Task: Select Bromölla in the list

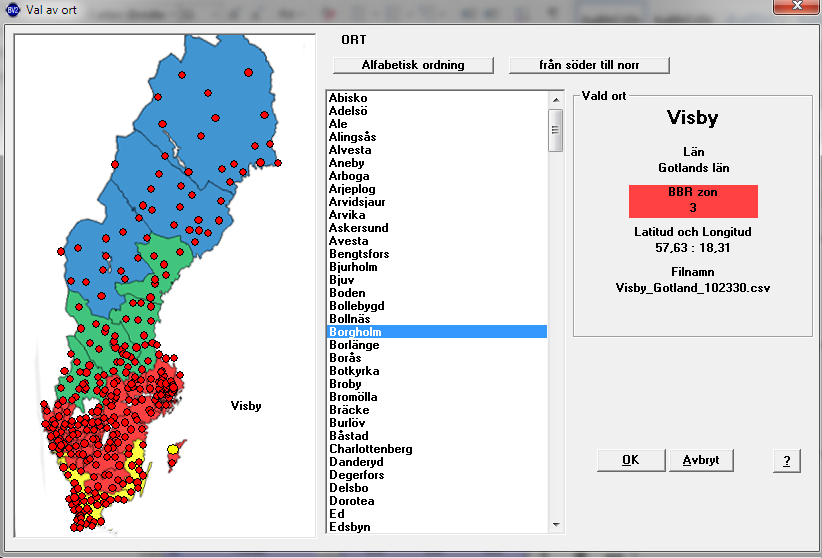Action: [437, 397]
